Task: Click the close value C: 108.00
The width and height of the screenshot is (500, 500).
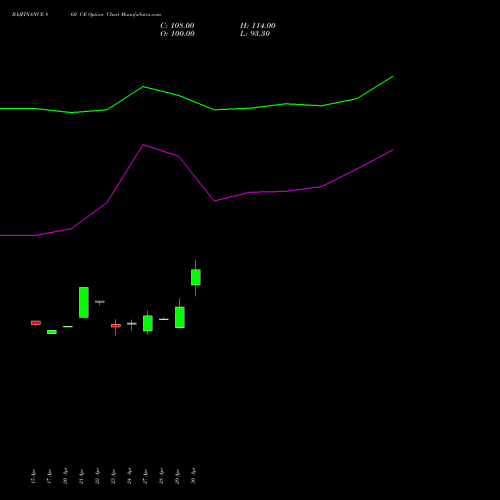Action: click(177, 26)
